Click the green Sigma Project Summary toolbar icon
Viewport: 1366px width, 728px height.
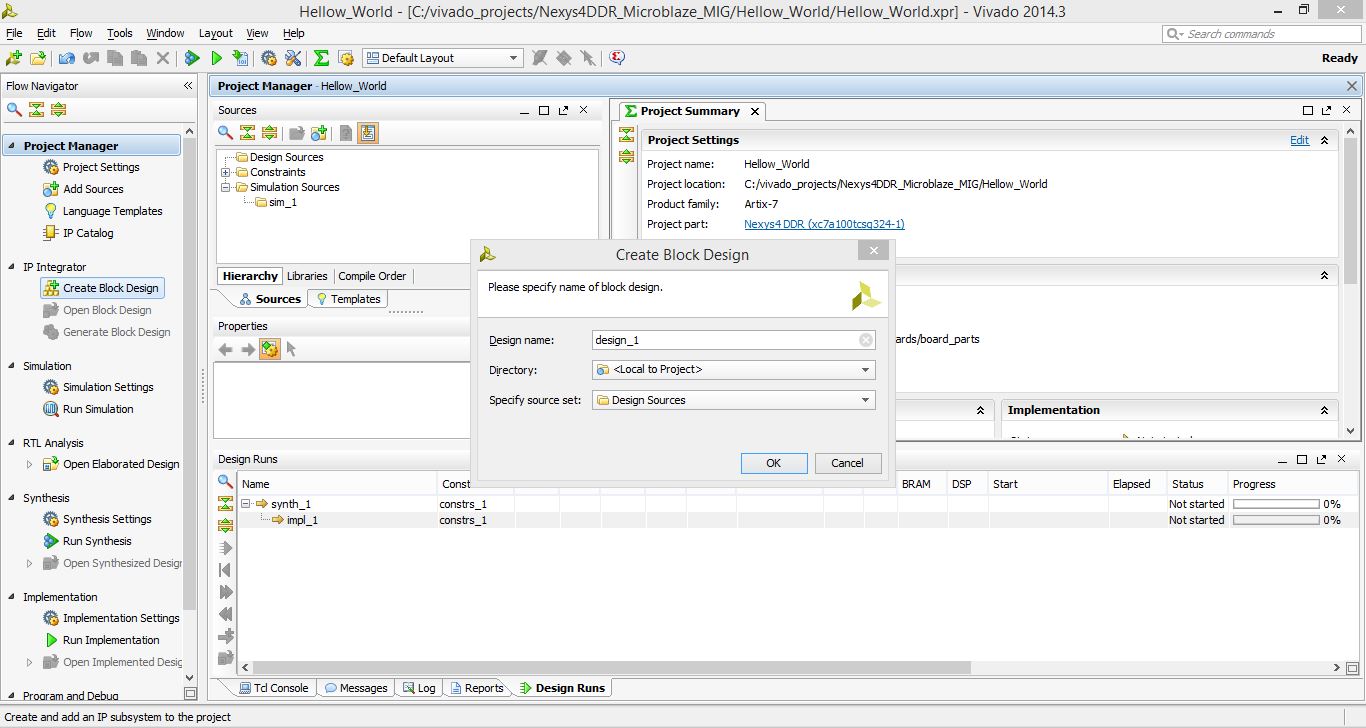(x=321, y=58)
